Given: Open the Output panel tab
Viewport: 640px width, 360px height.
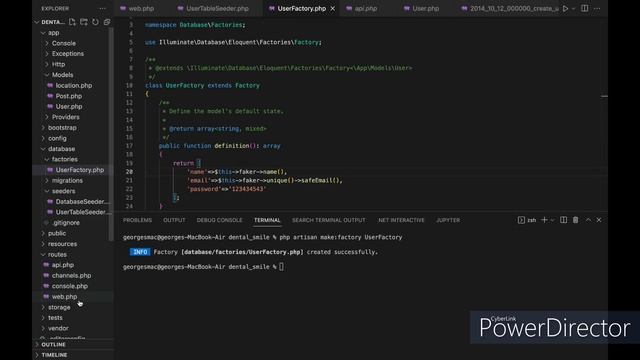Looking at the screenshot, I should (174, 220).
